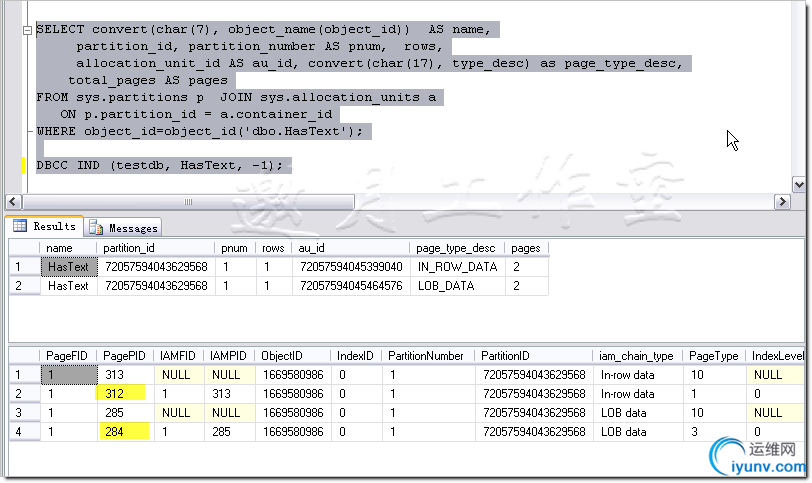Click the In-row data cell in row 2
The height and width of the screenshot is (483, 812).
(x=637, y=394)
